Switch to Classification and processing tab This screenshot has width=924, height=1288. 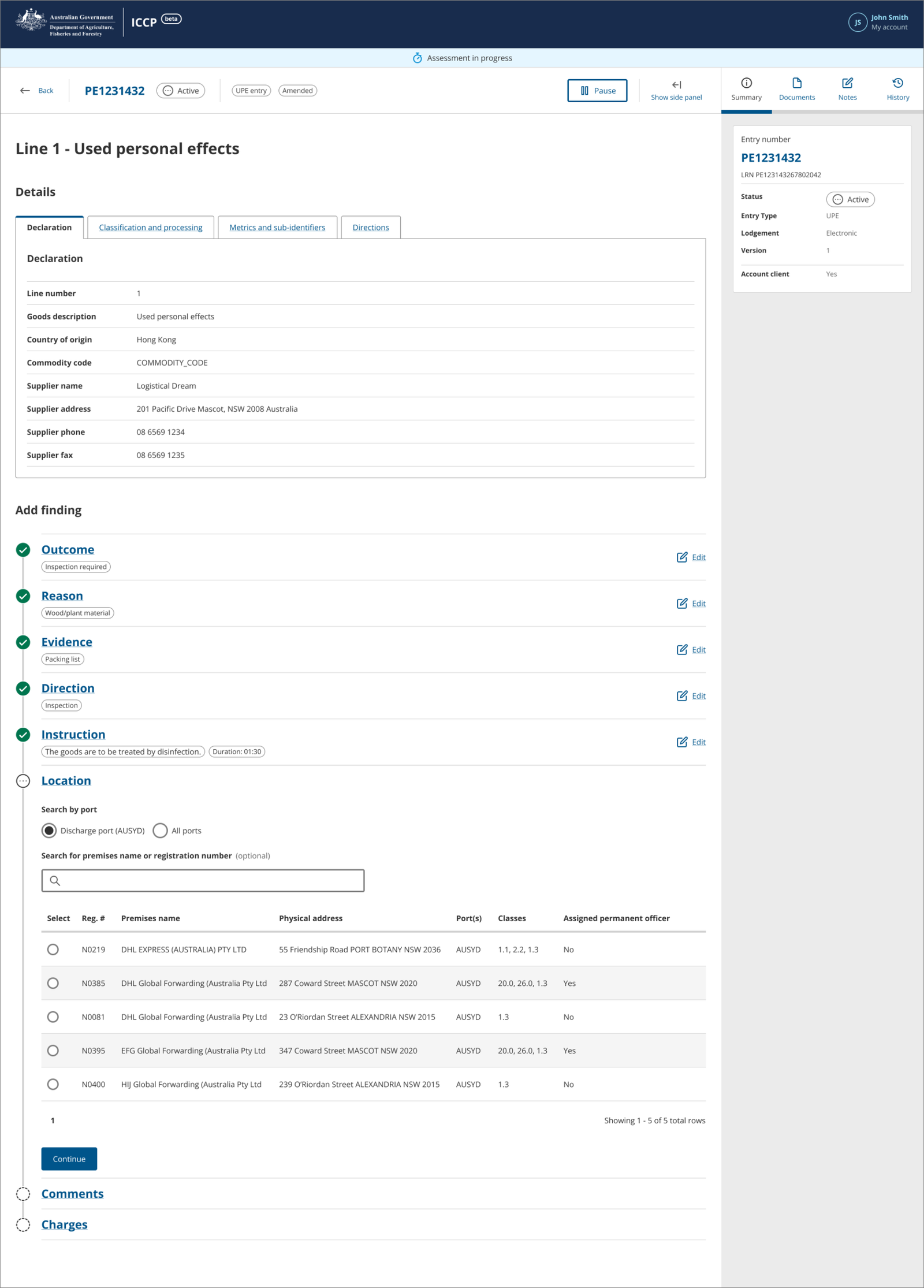coord(151,228)
